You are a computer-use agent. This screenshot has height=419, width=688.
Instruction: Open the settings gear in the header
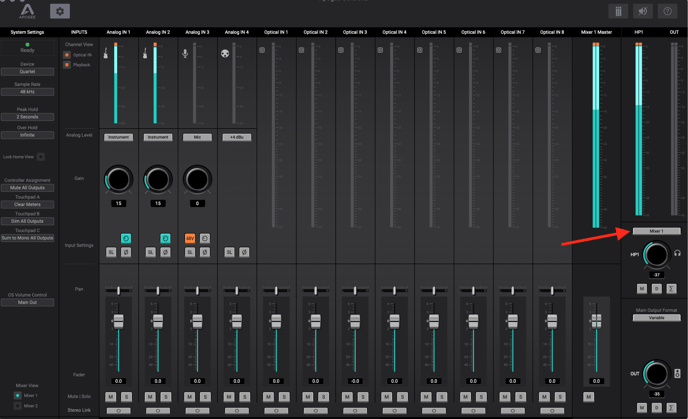60,11
